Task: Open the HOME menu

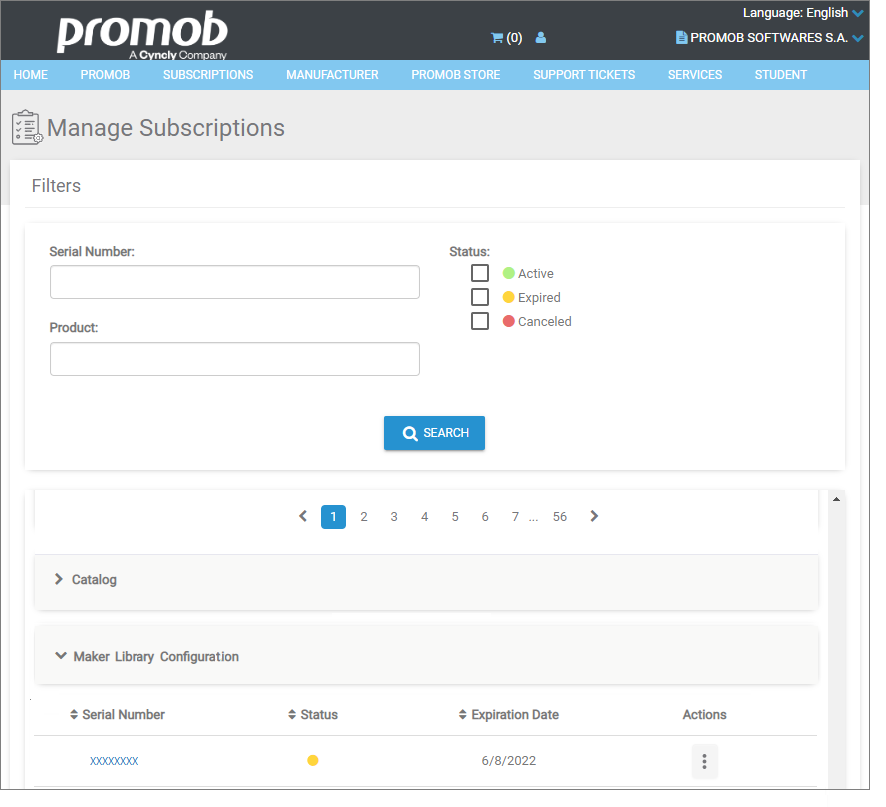Action: 31,75
